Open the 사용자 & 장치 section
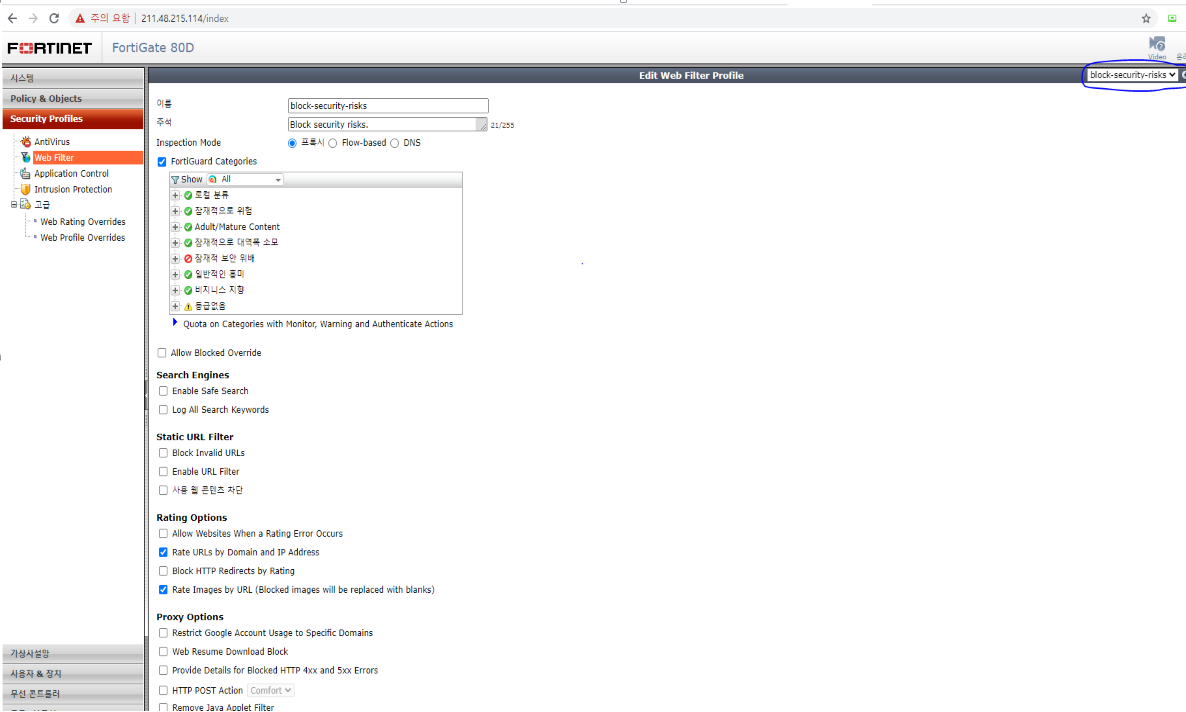This screenshot has height=712, width=1186. point(73,673)
